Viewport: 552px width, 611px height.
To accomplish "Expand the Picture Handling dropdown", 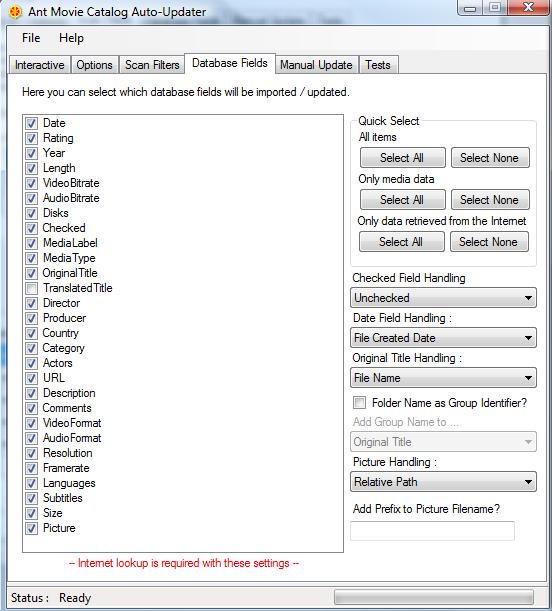I will click(443, 482).
